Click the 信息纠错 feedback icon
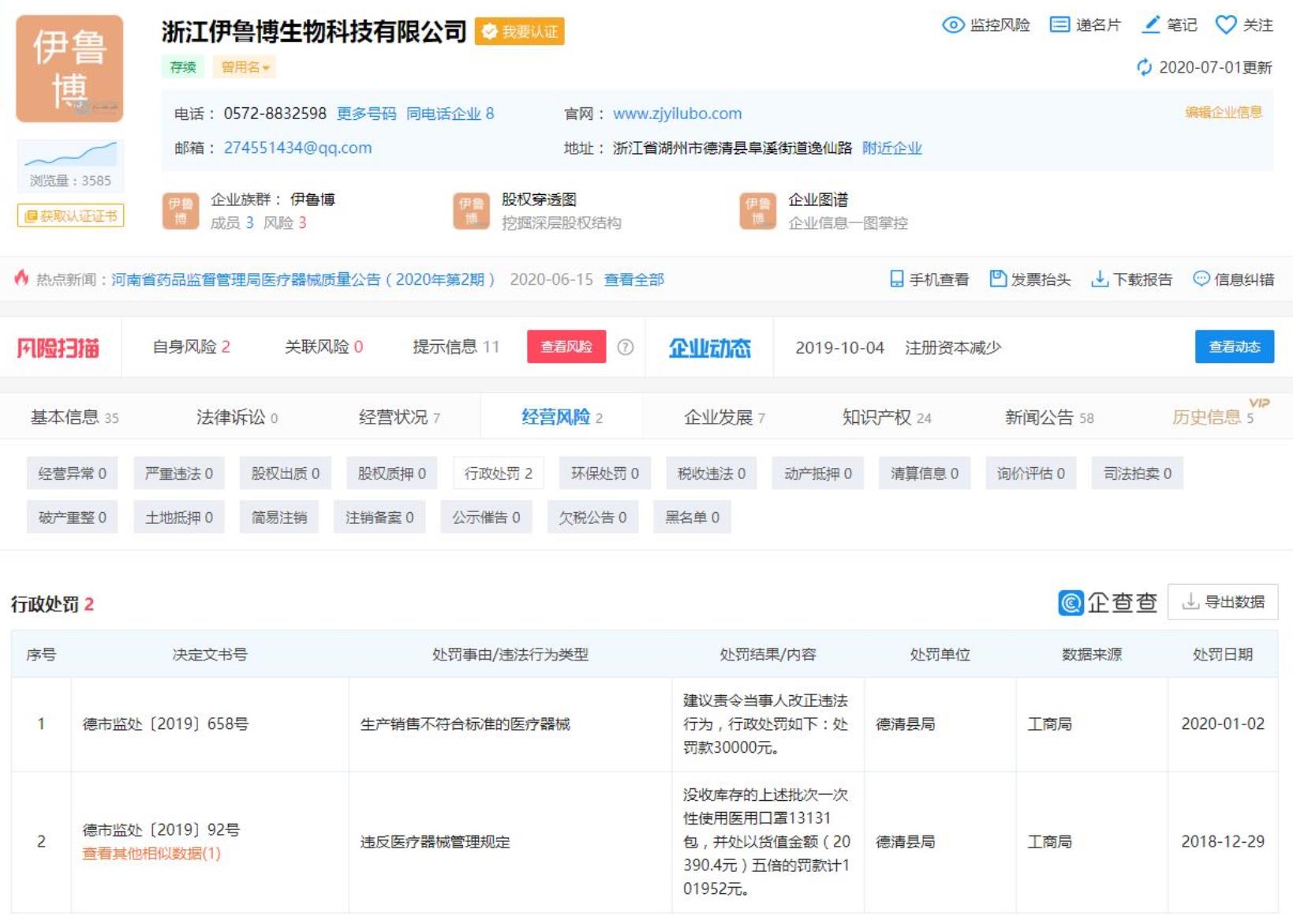 1202,279
